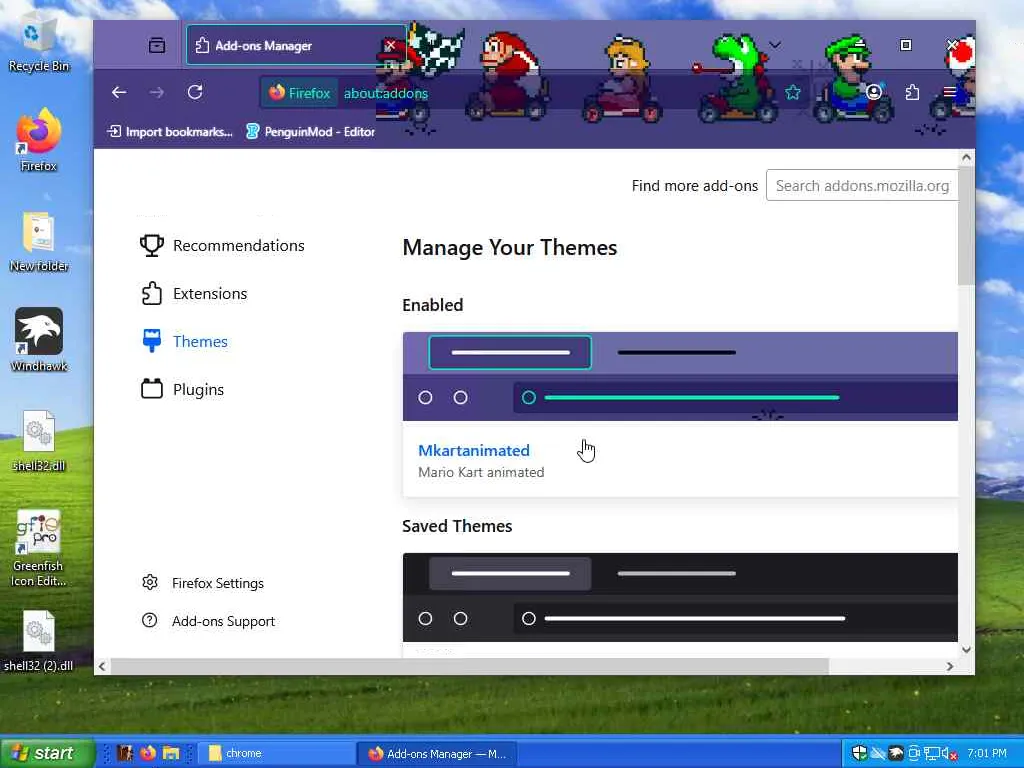This screenshot has width=1024, height=768.
Task: Click the Plugins block icon
Action: (x=152, y=389)
